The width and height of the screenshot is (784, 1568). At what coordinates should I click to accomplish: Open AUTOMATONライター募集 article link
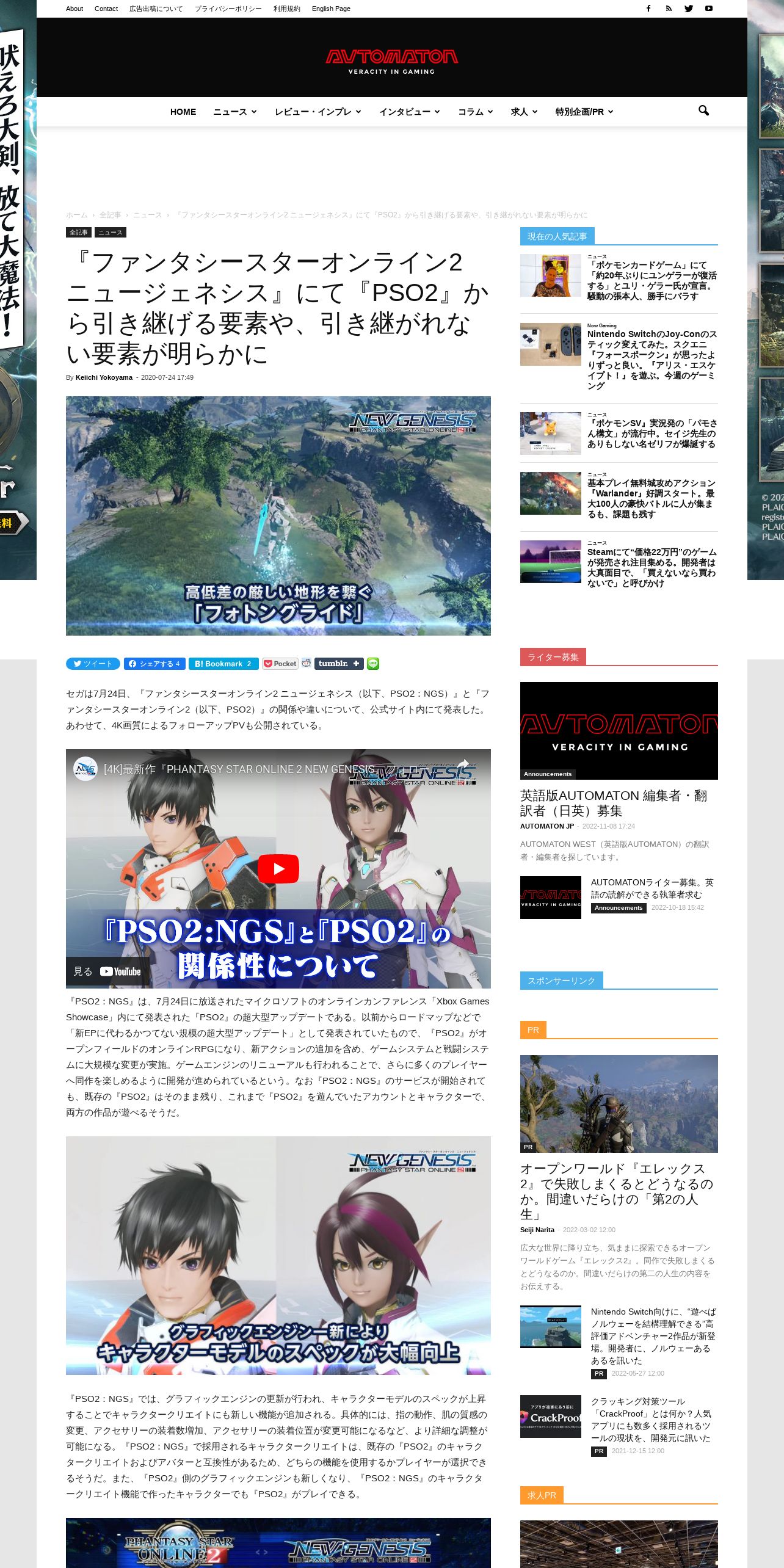point(652,888)
